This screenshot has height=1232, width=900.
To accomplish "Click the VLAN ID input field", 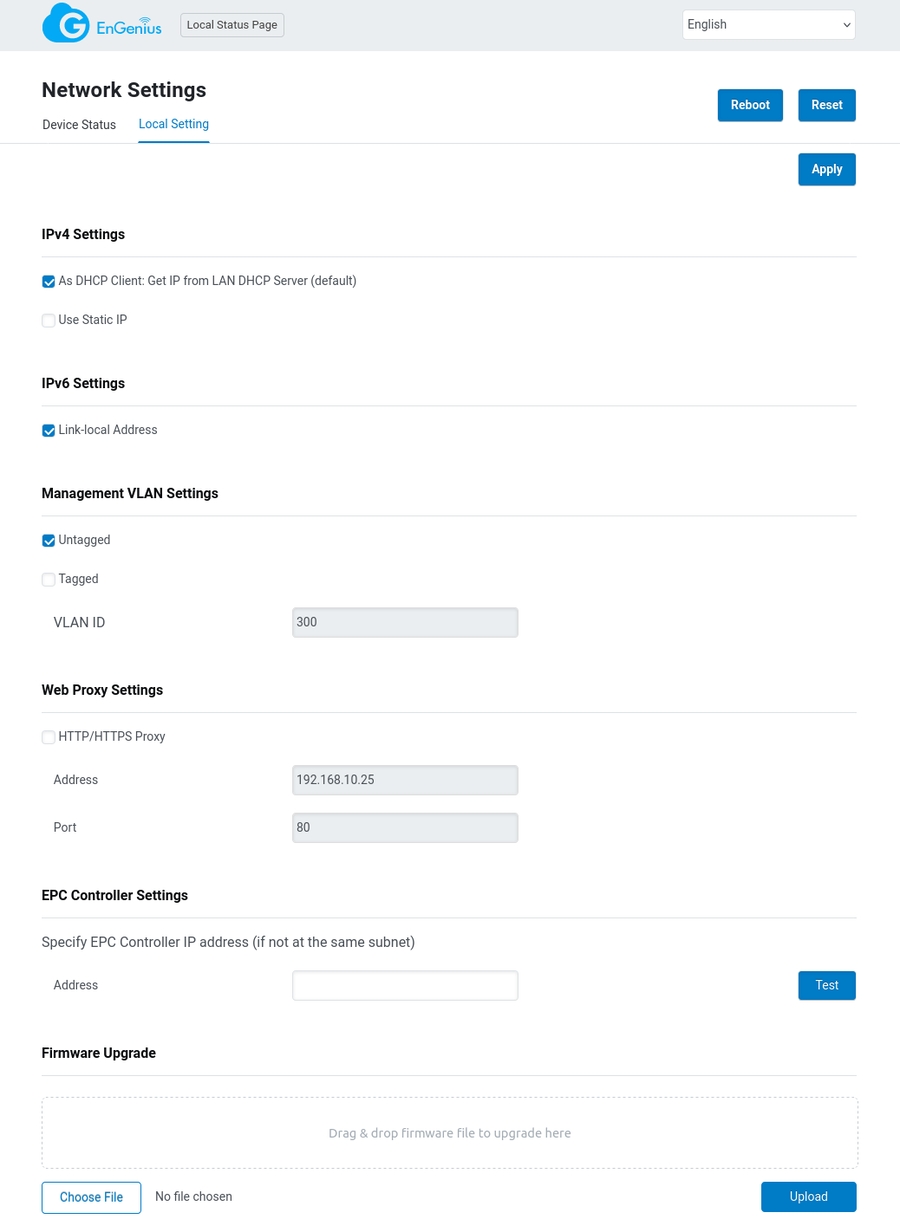I will click(x=405, y=622).
